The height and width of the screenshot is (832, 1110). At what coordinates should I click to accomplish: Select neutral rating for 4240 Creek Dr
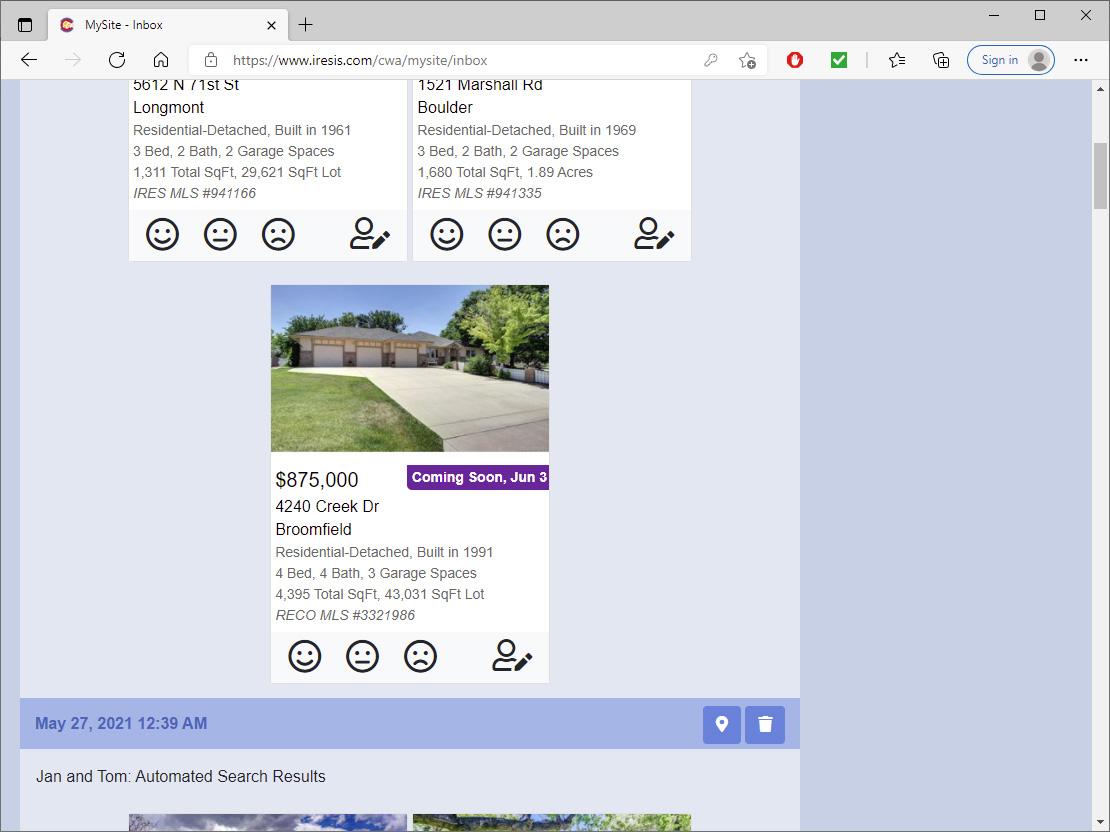[362, 657]
